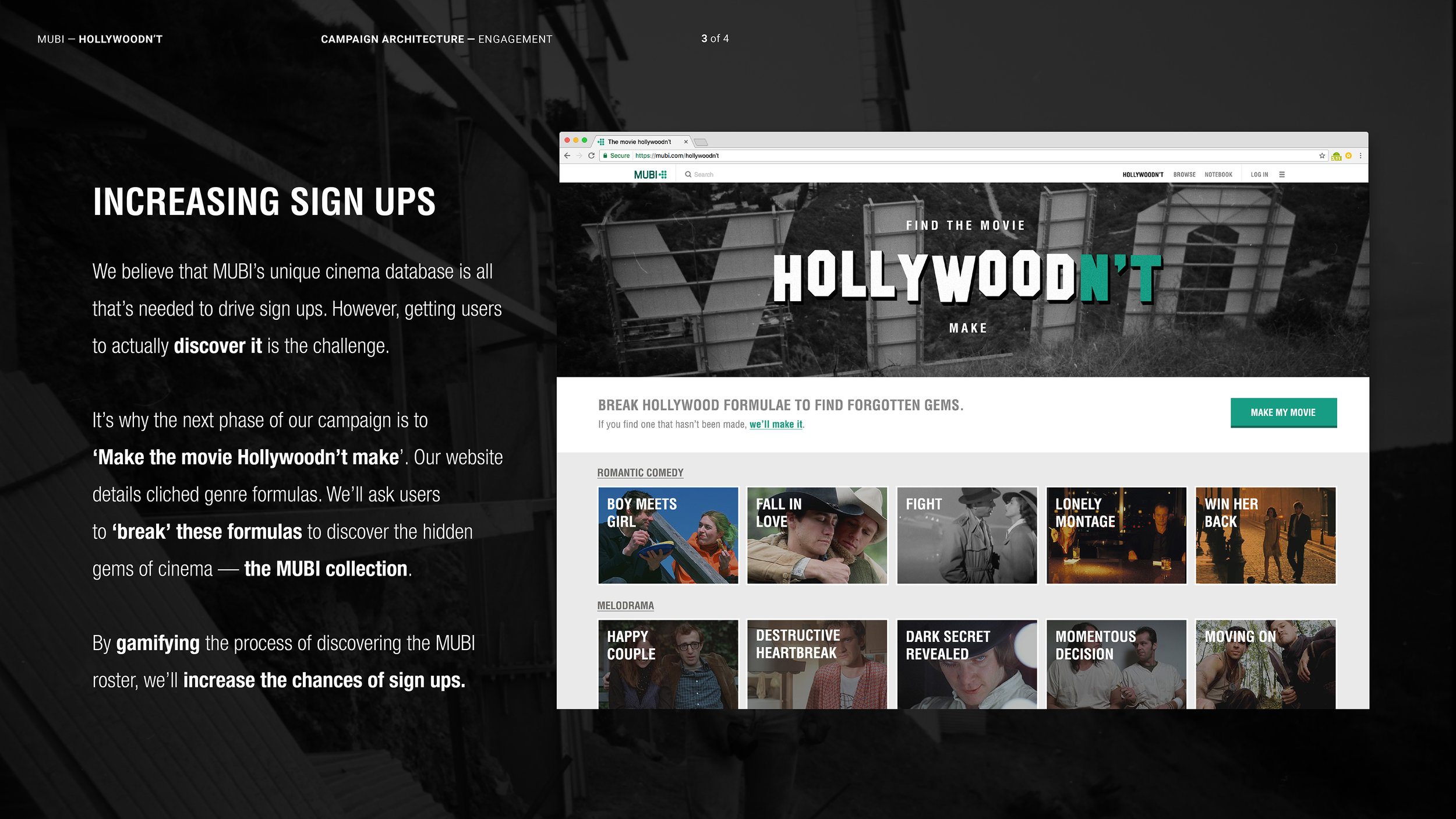Click the green extension icon in the toolbar

(x=1336, y=156)
